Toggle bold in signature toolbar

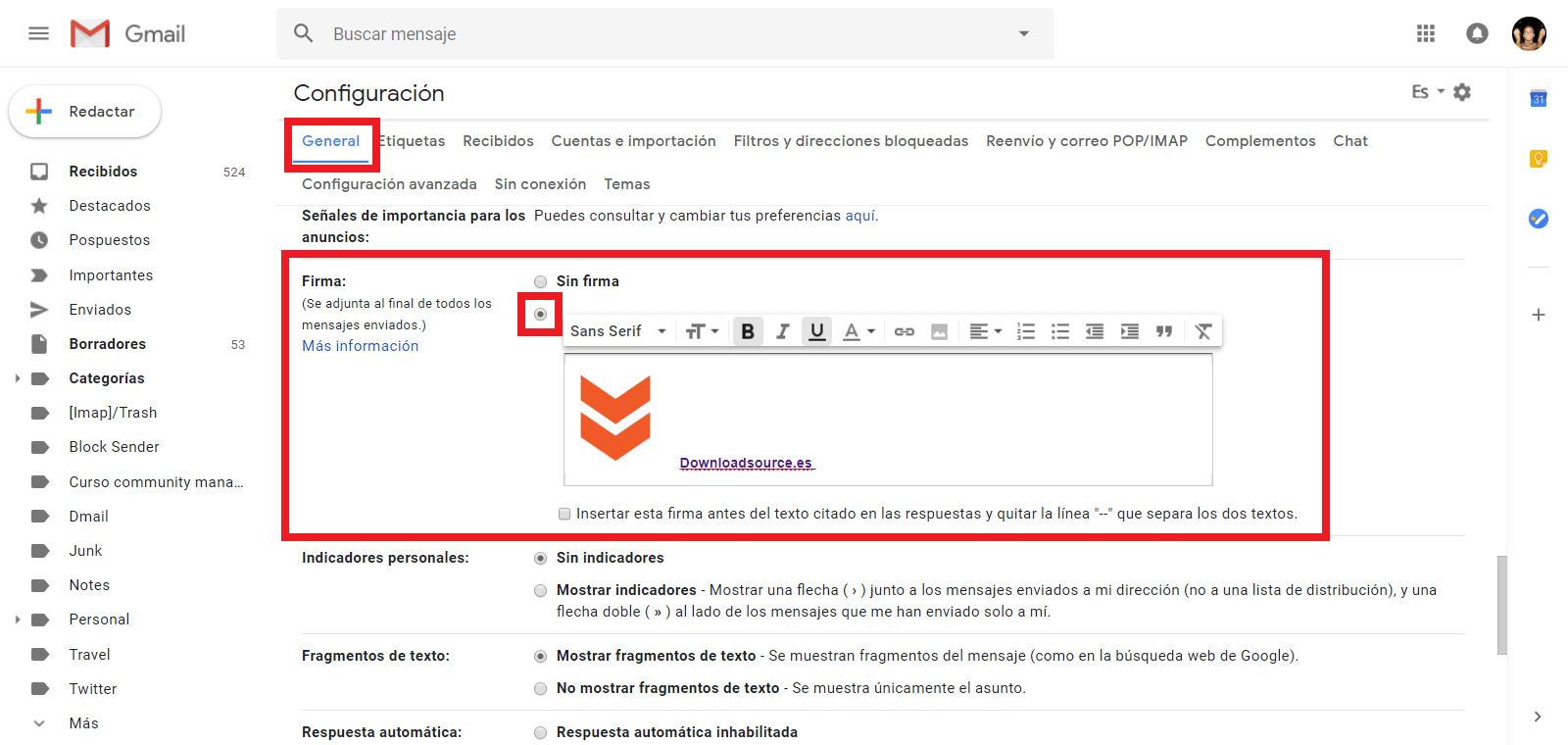click(x=748, y=331)
